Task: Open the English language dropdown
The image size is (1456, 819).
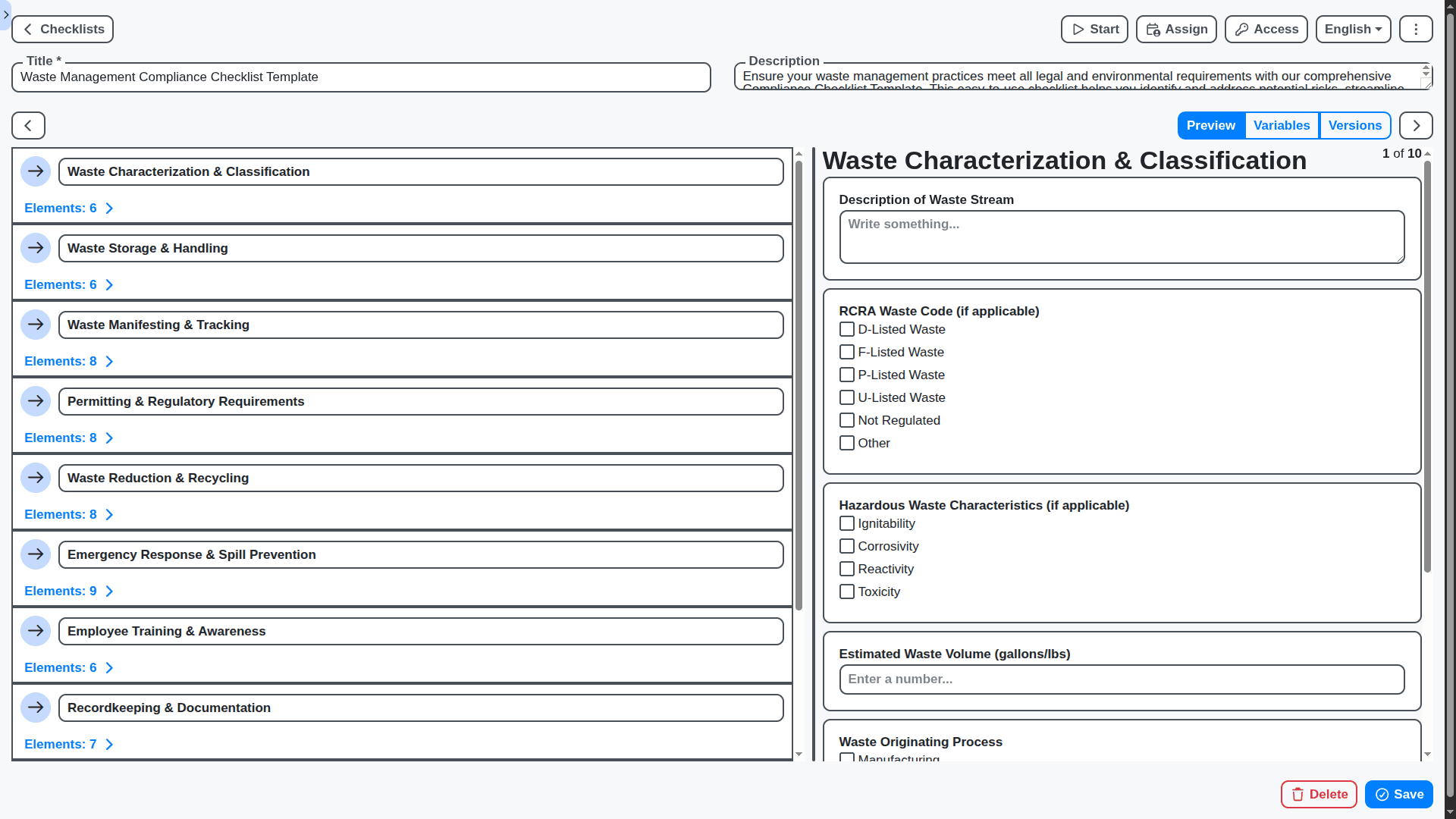Action: pos(1353,29)
